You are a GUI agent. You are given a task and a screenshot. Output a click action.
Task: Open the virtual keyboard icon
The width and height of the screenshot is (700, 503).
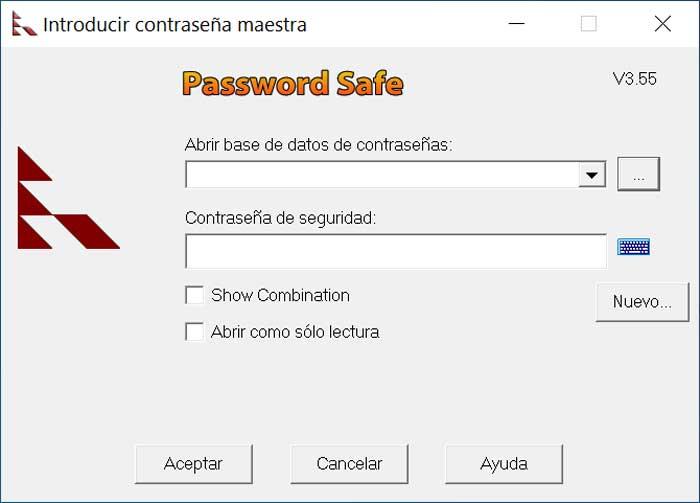coord(633,247)
